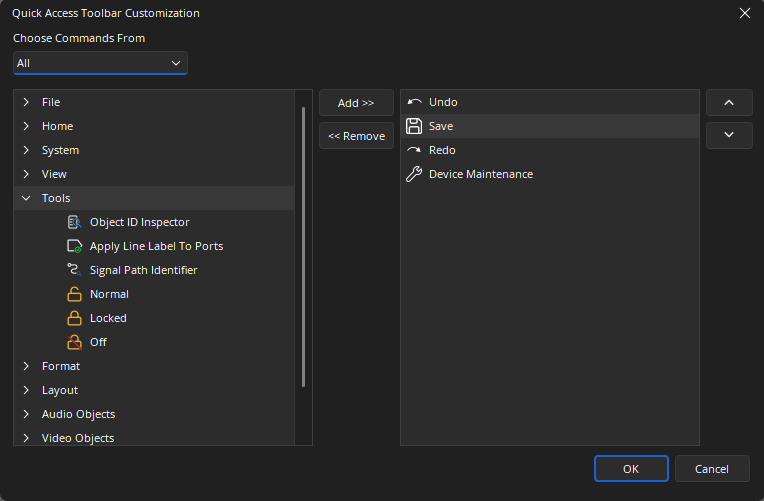Select the Locked padlock icon
The height and width of the screenshot is (501, 764).
(x=73, y=318)
